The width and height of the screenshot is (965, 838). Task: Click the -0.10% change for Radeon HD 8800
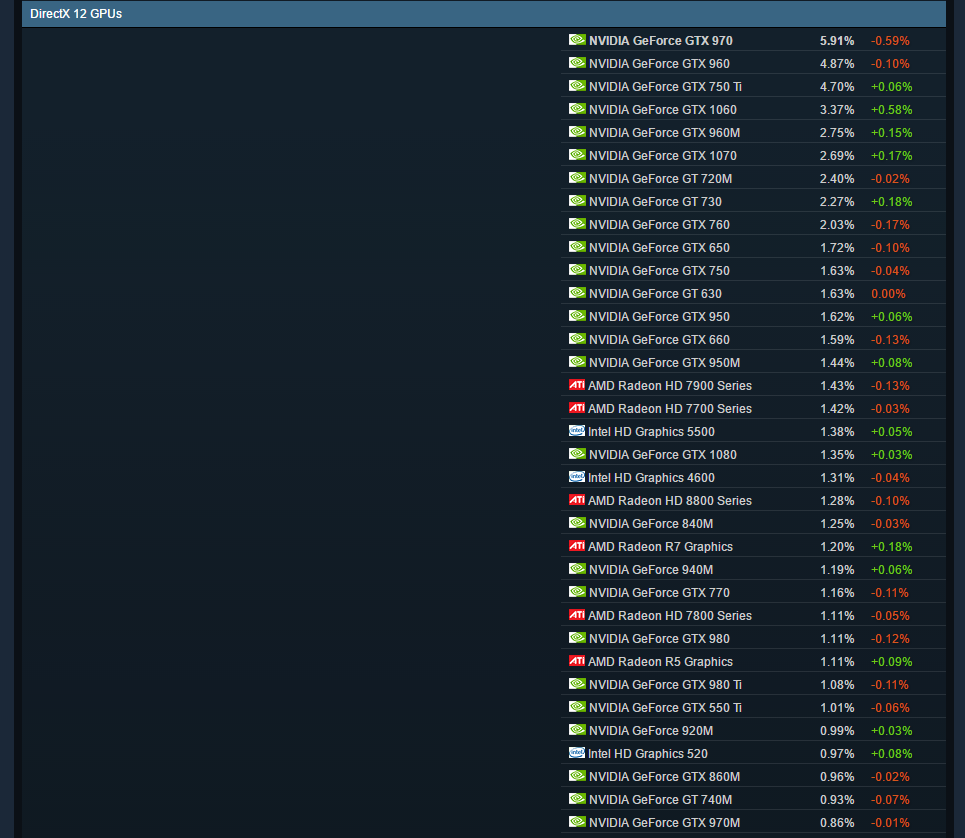[x=890, y=501]
